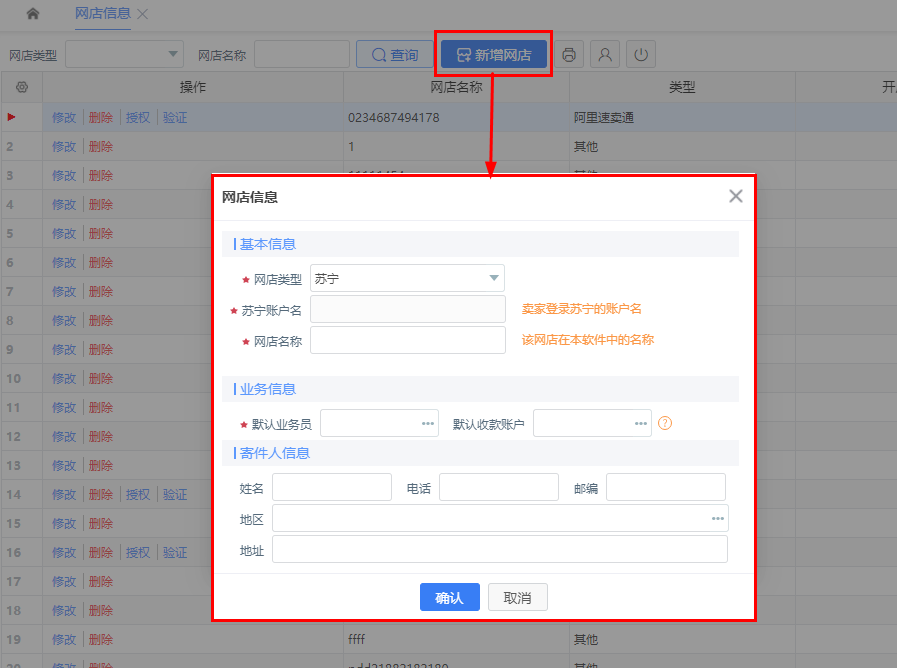Click 修改 in row 17
Screen dimensions: 897x668
click(64, 582)
